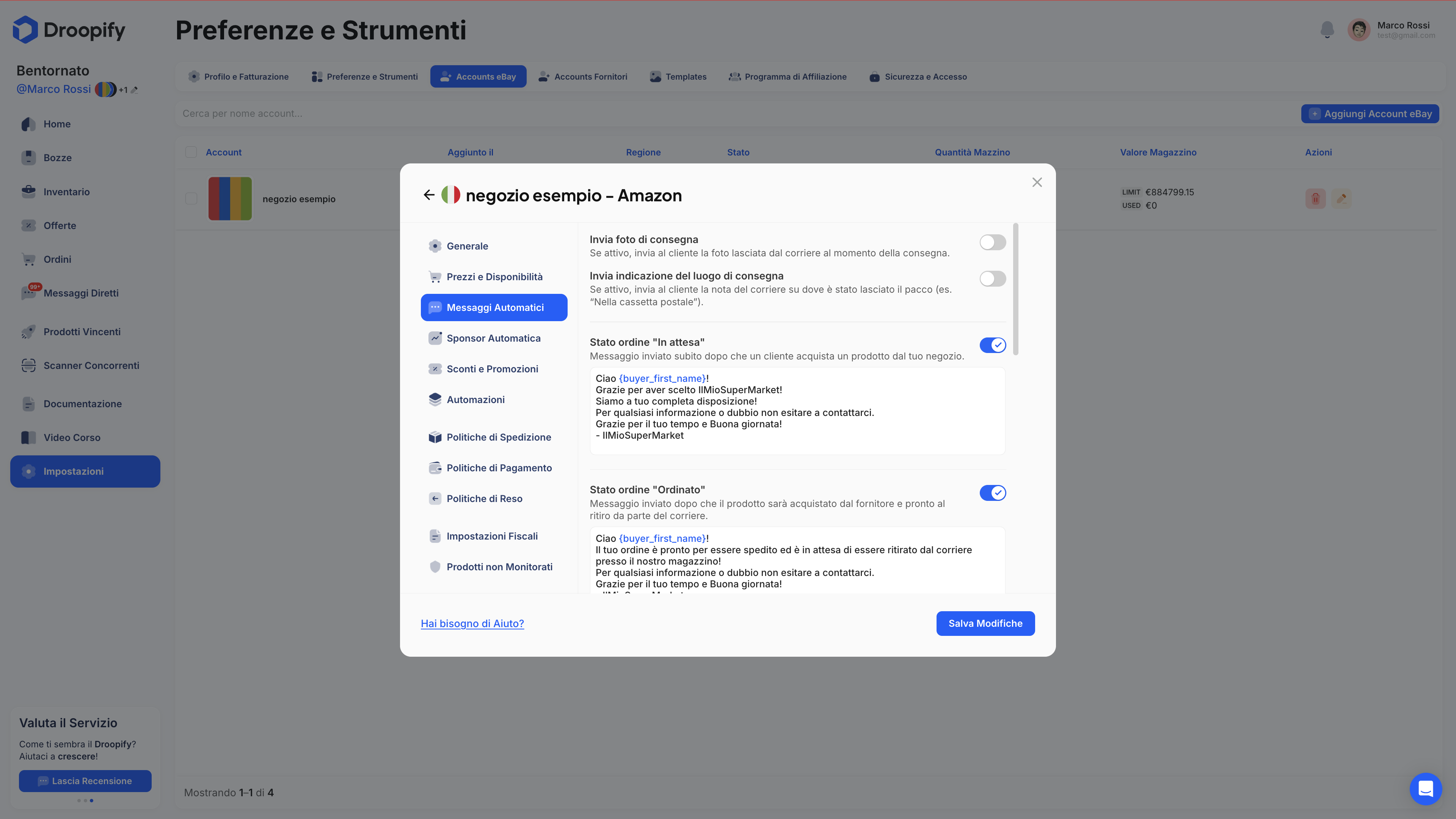This screenshot has height=819, width=1456.
Task: Tick the negozio esempio row checkbox
Action: [191, 198]
